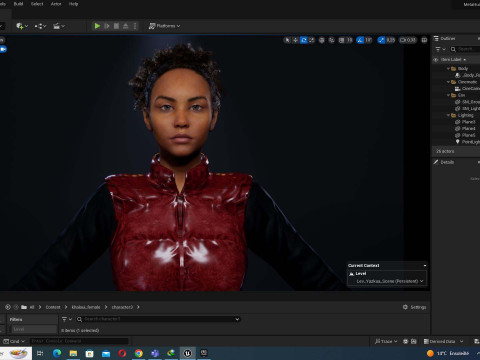The image size is (480, 360).
Task: Select Plane3 in Outliner
Action: pyautogui.click(x=468, y=122)
